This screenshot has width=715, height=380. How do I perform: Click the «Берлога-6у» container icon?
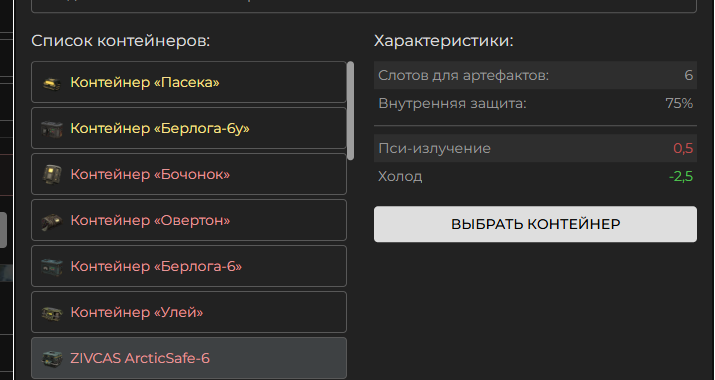(52, 129)
